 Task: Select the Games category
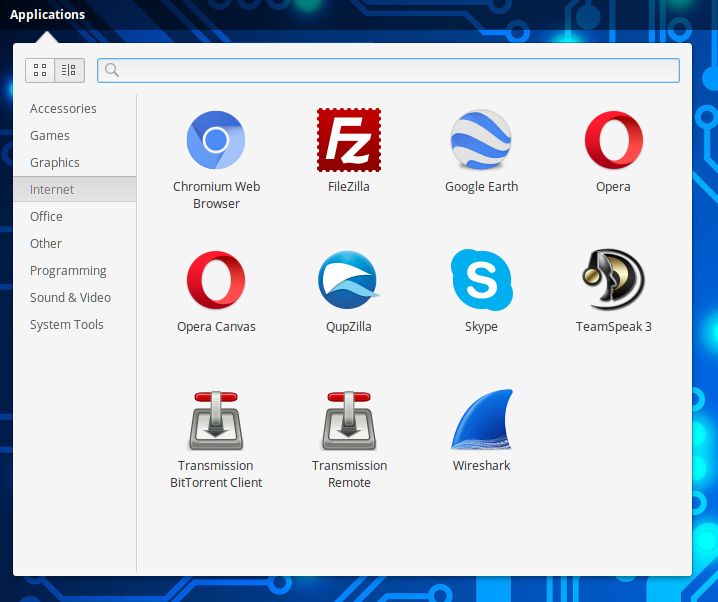click(75, 136)
